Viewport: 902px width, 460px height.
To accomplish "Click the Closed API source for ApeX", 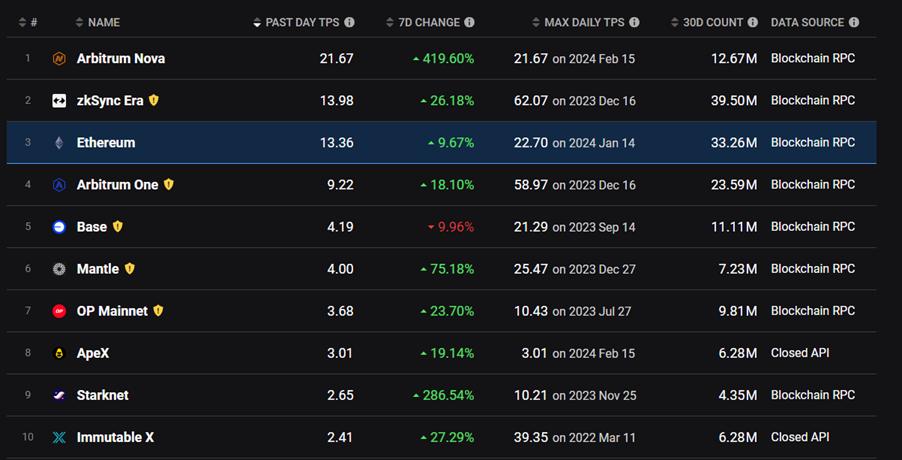I will [800, 353].
